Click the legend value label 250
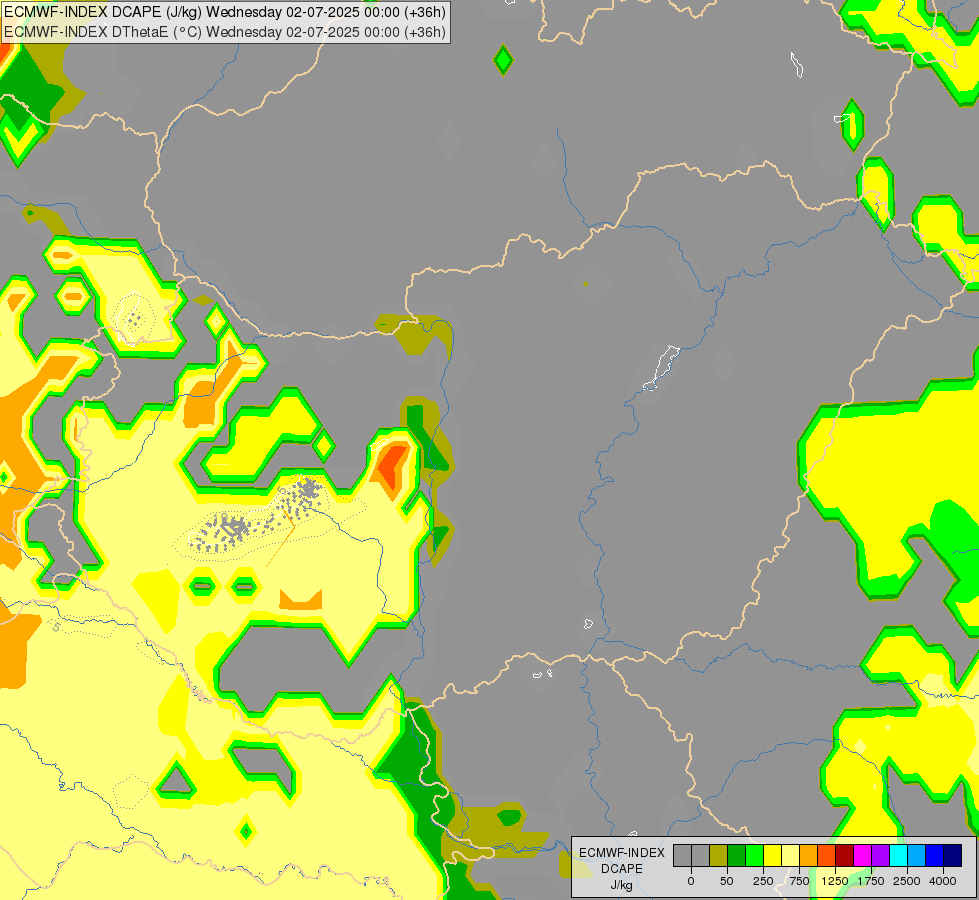The height and width of the screenshot is (900, 979). click(763, 881)
